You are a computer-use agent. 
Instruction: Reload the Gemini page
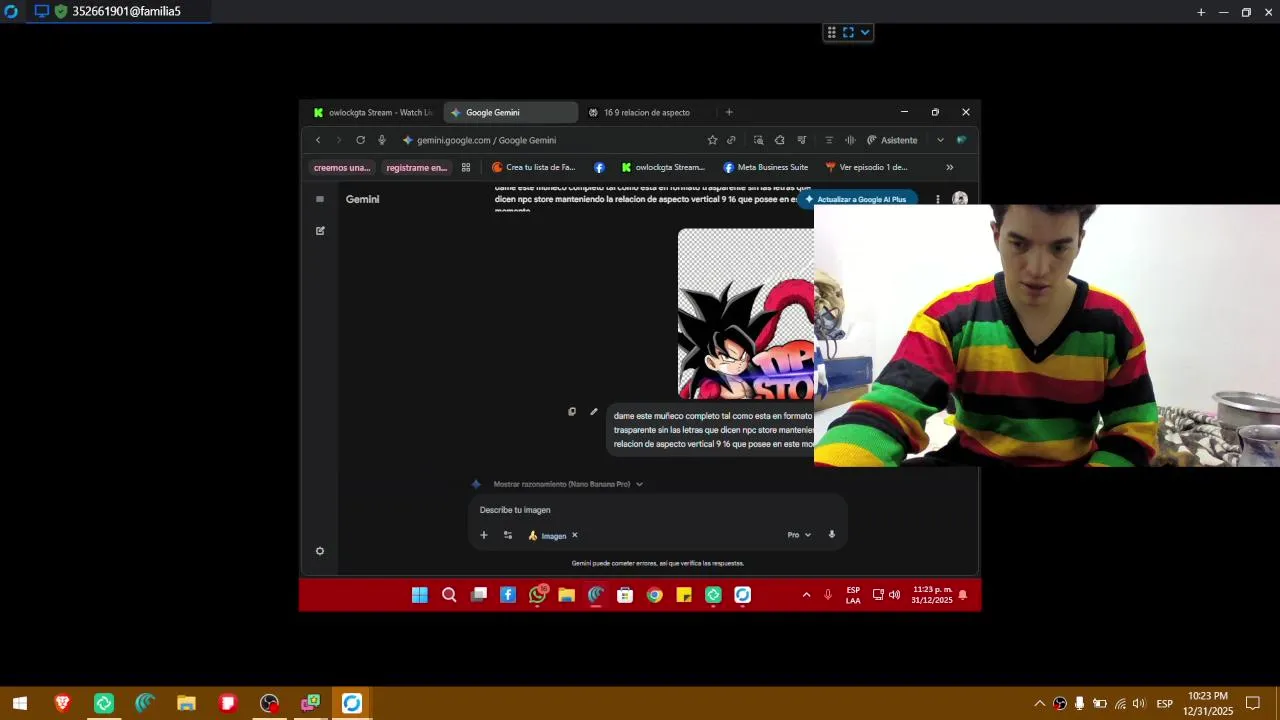[360, 140]
